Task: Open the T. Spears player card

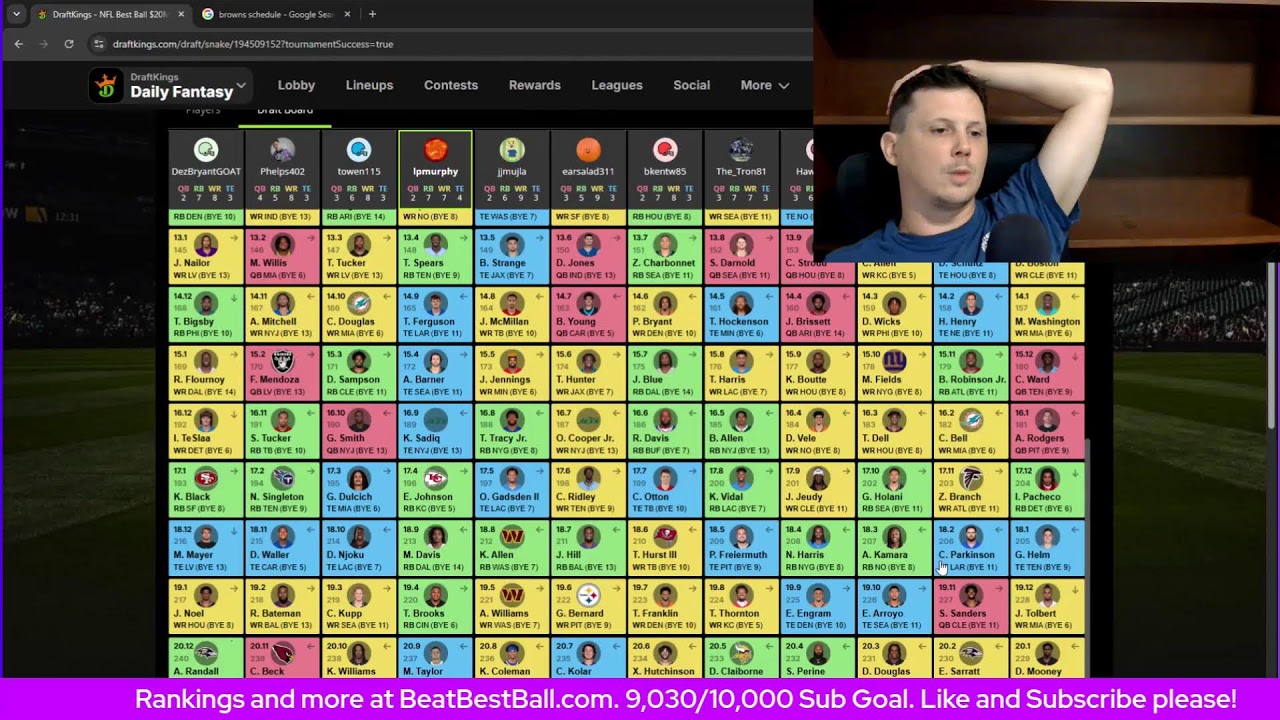Action: (435, 256)
